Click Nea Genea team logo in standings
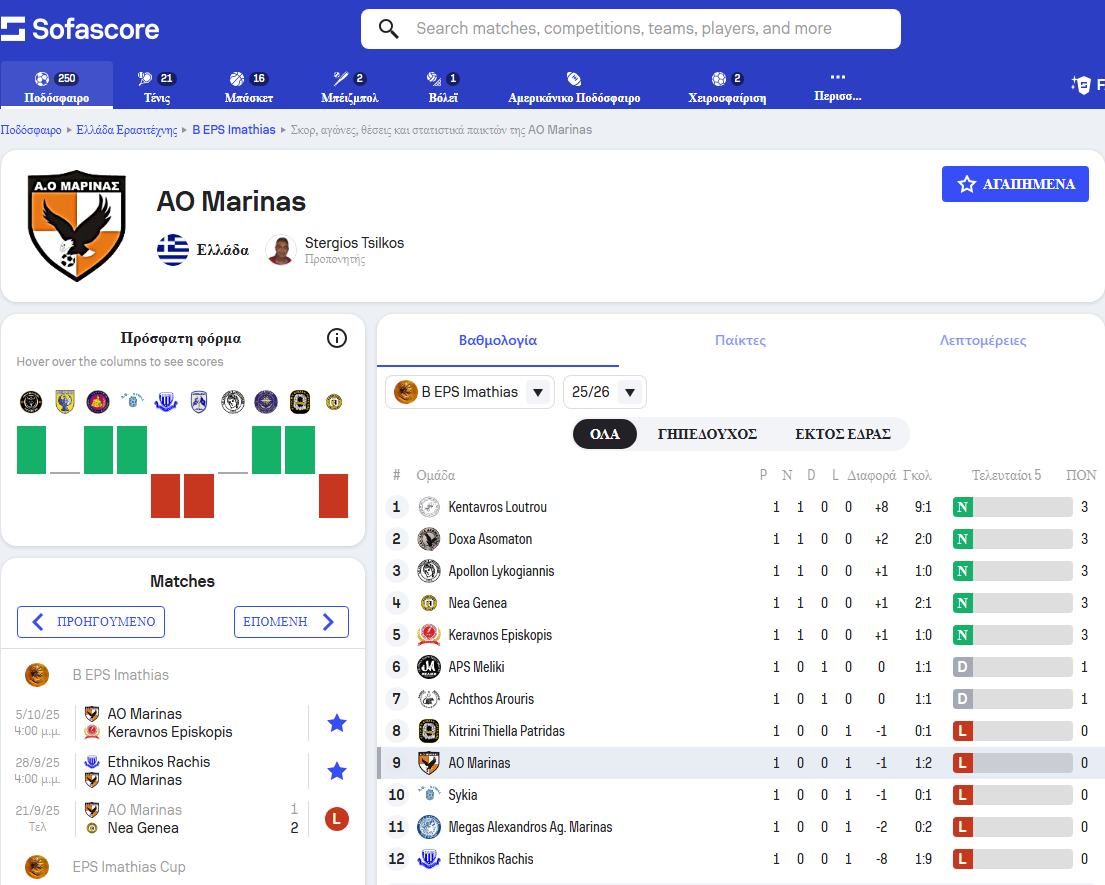Viewport: 1105px width, 885px height. click(x=428, y=603)
